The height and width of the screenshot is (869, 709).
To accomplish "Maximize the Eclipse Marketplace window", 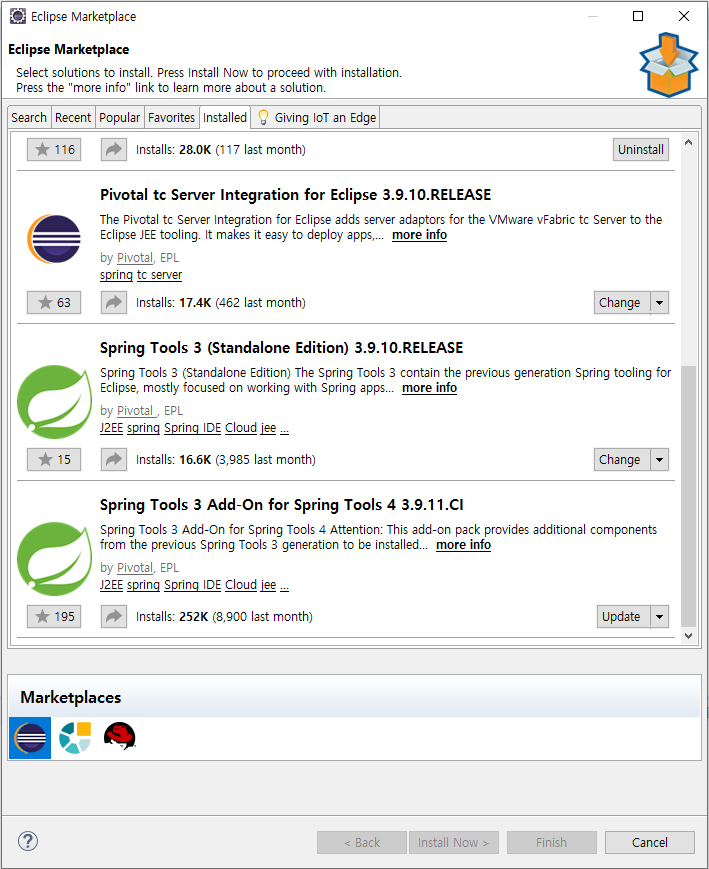I will (x=638, y=16).
